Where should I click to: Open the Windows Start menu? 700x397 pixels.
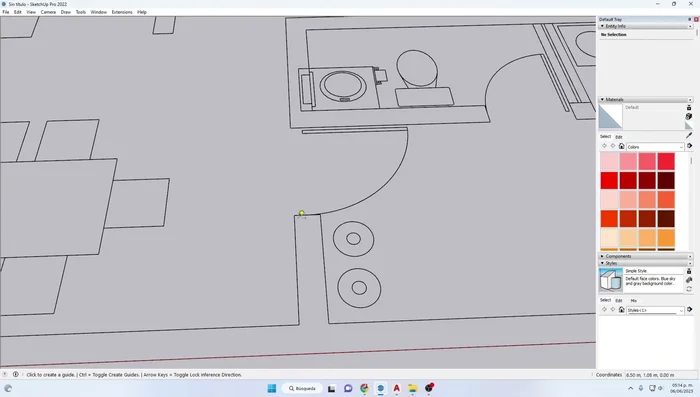[271, 389]
